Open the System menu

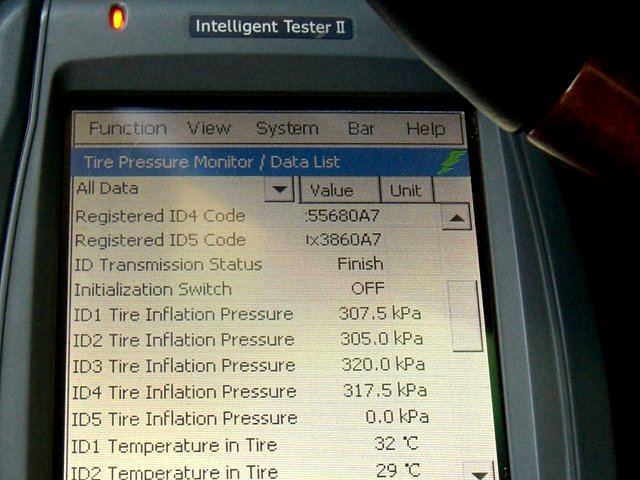[287, 129]
